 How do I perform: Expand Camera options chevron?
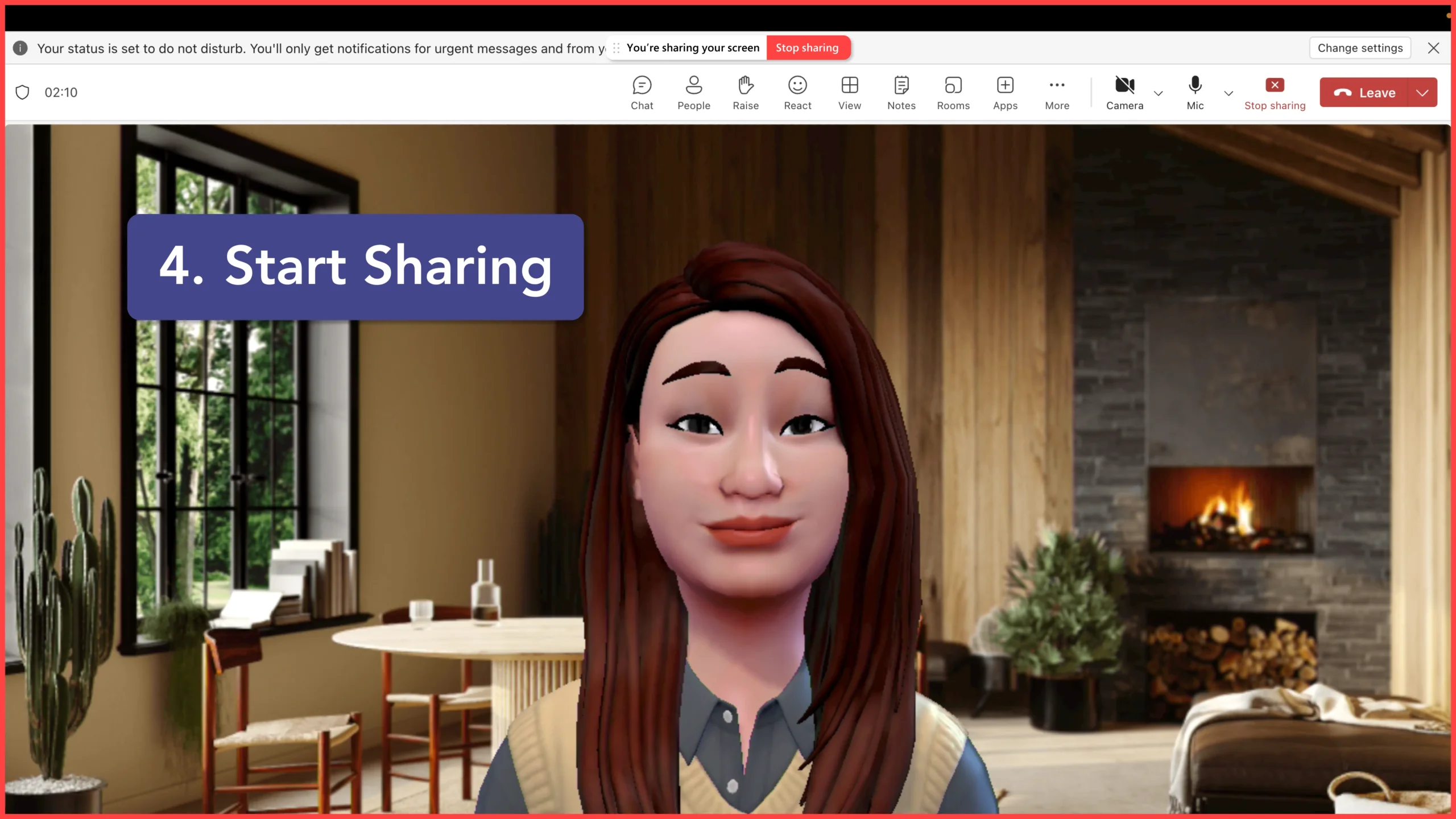pyautogui.click(x=1159, y=93)
